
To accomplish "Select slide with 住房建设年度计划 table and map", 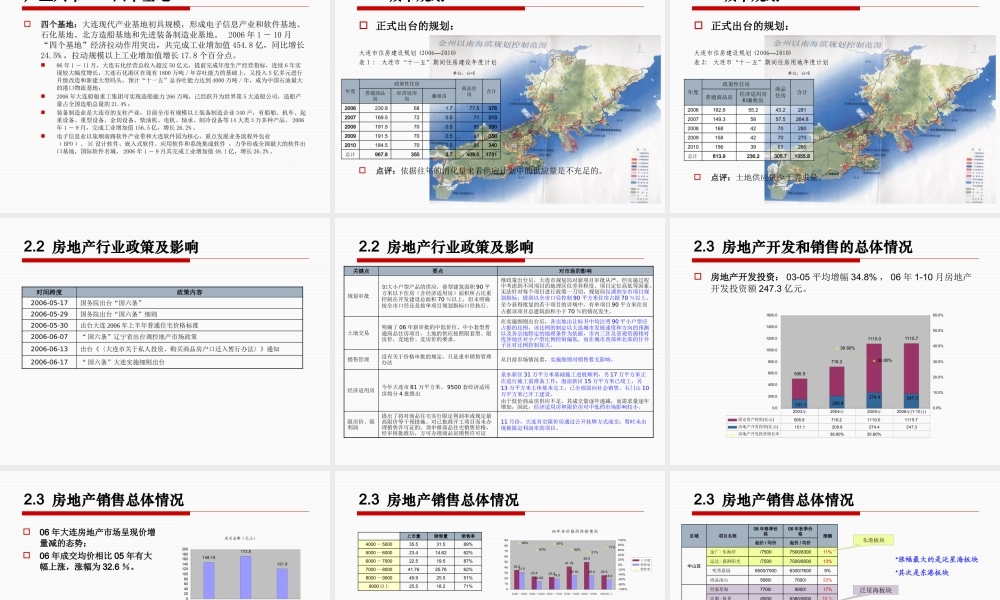I will point(499,105).
